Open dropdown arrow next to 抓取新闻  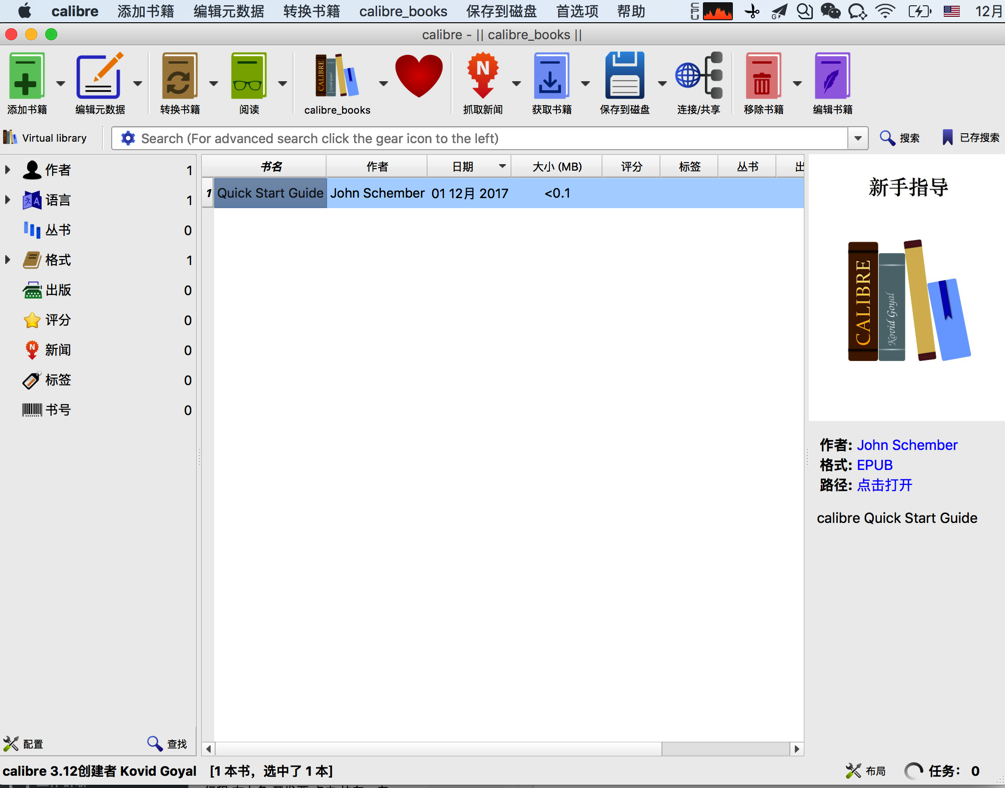(516, 83)
